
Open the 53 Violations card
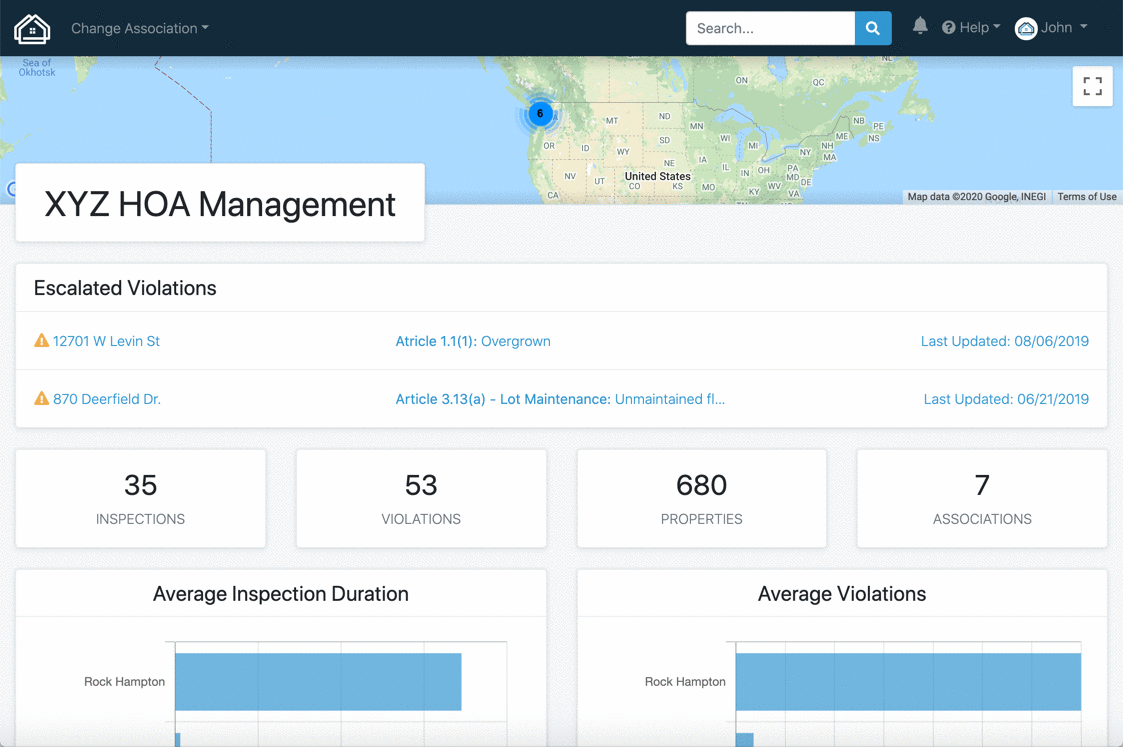coord(421,498)
